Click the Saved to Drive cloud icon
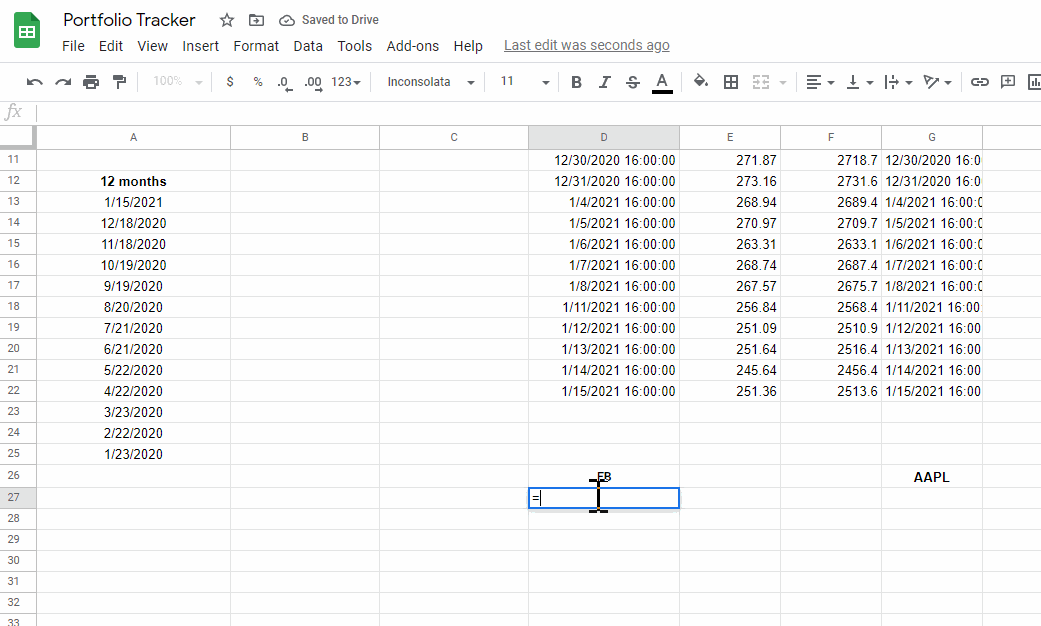This screenshot has width=1041, height=626. pyautogui.click(x=287, y=20)
